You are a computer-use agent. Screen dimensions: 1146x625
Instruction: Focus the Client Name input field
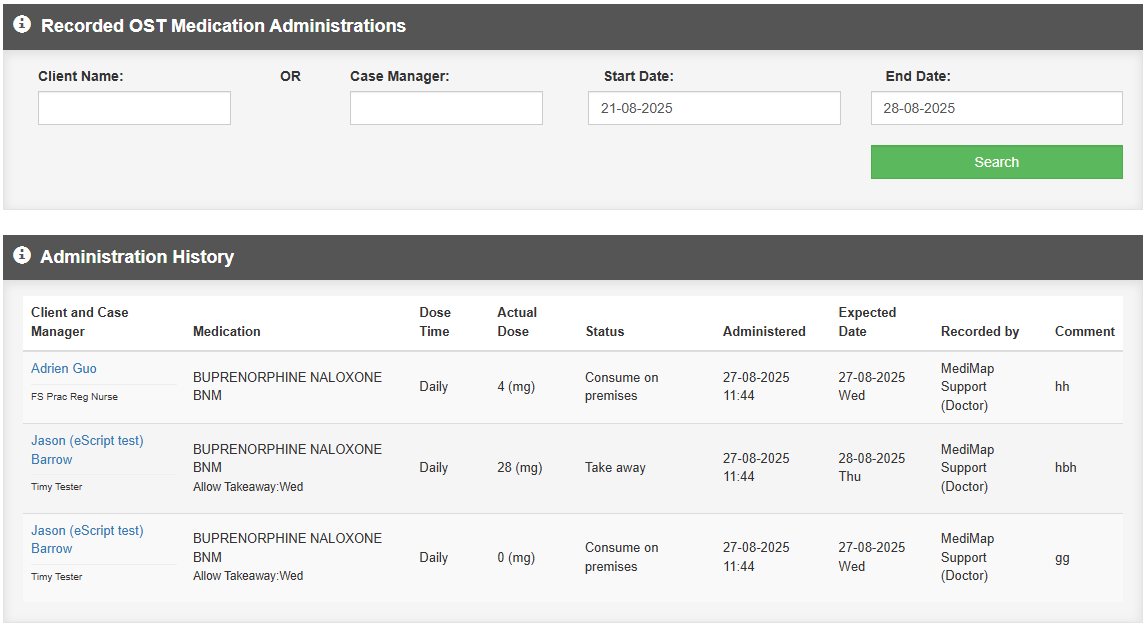[x=134, y=108]
